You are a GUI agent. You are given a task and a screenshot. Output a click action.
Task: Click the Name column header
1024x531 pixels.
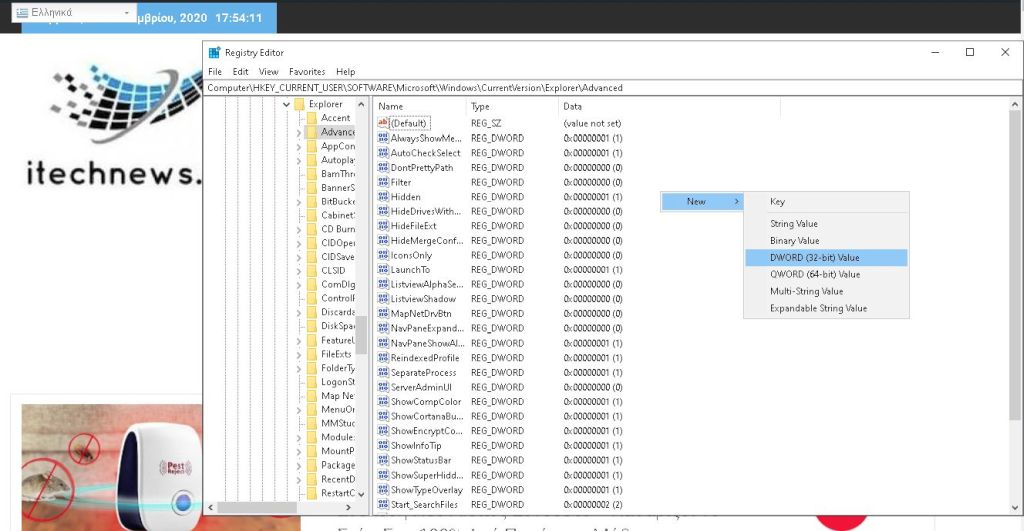pyautogui.click(x=421, y=106)
